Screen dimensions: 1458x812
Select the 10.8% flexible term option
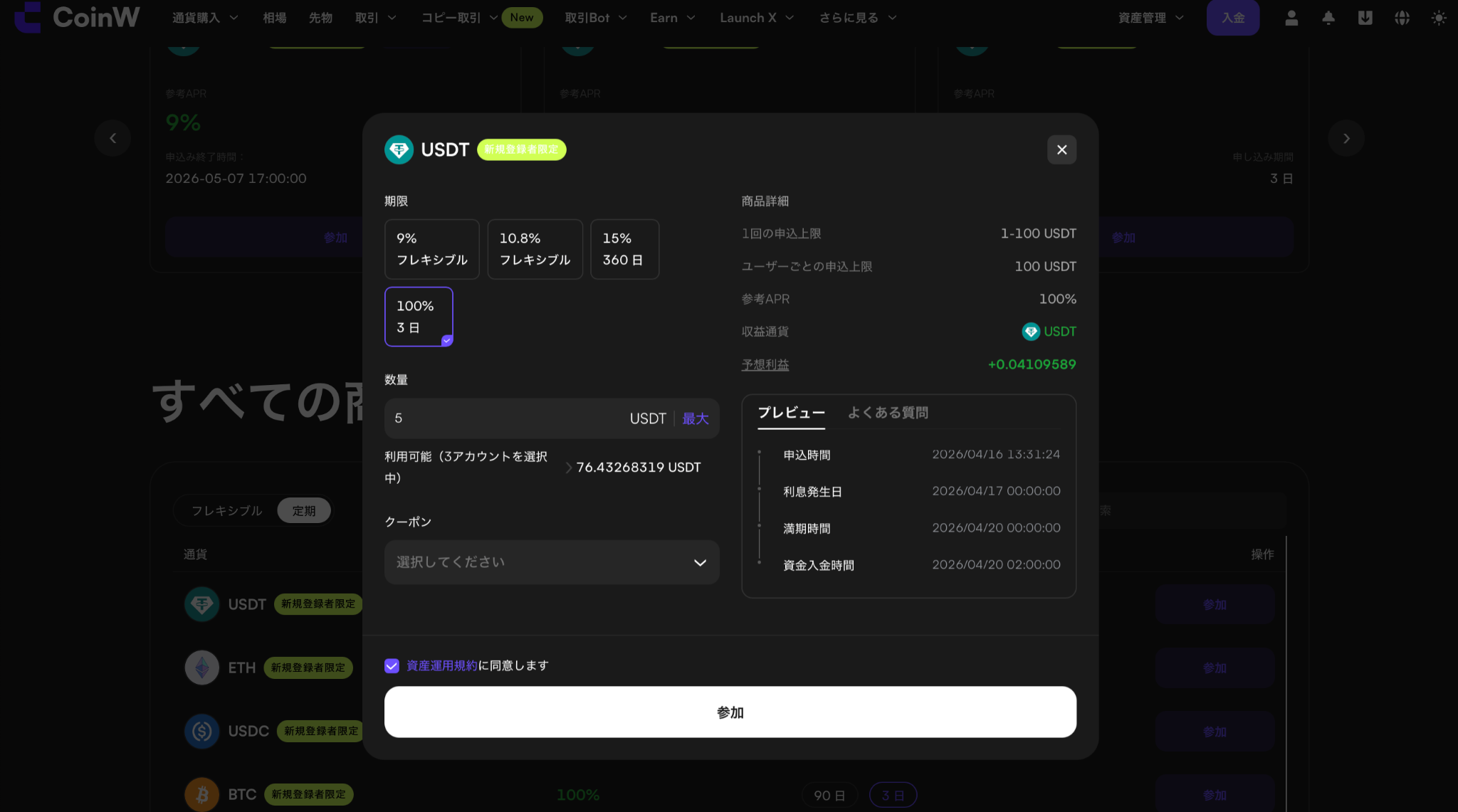pyautogui.click(x=535, y=249)
